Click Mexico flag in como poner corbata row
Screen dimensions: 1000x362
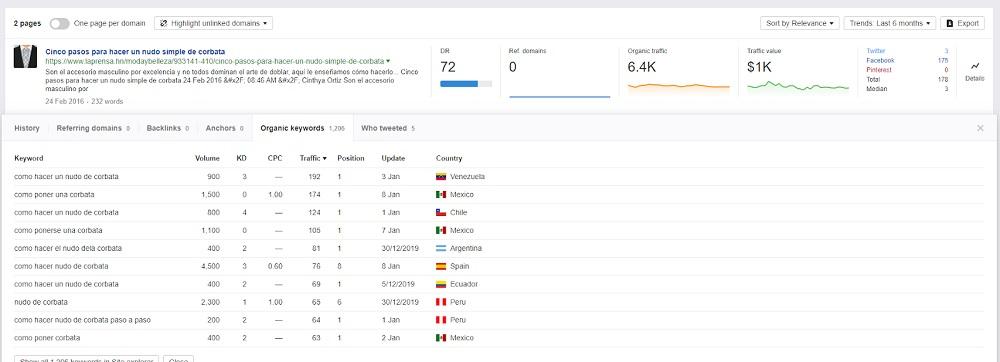(x=441, y=338)
